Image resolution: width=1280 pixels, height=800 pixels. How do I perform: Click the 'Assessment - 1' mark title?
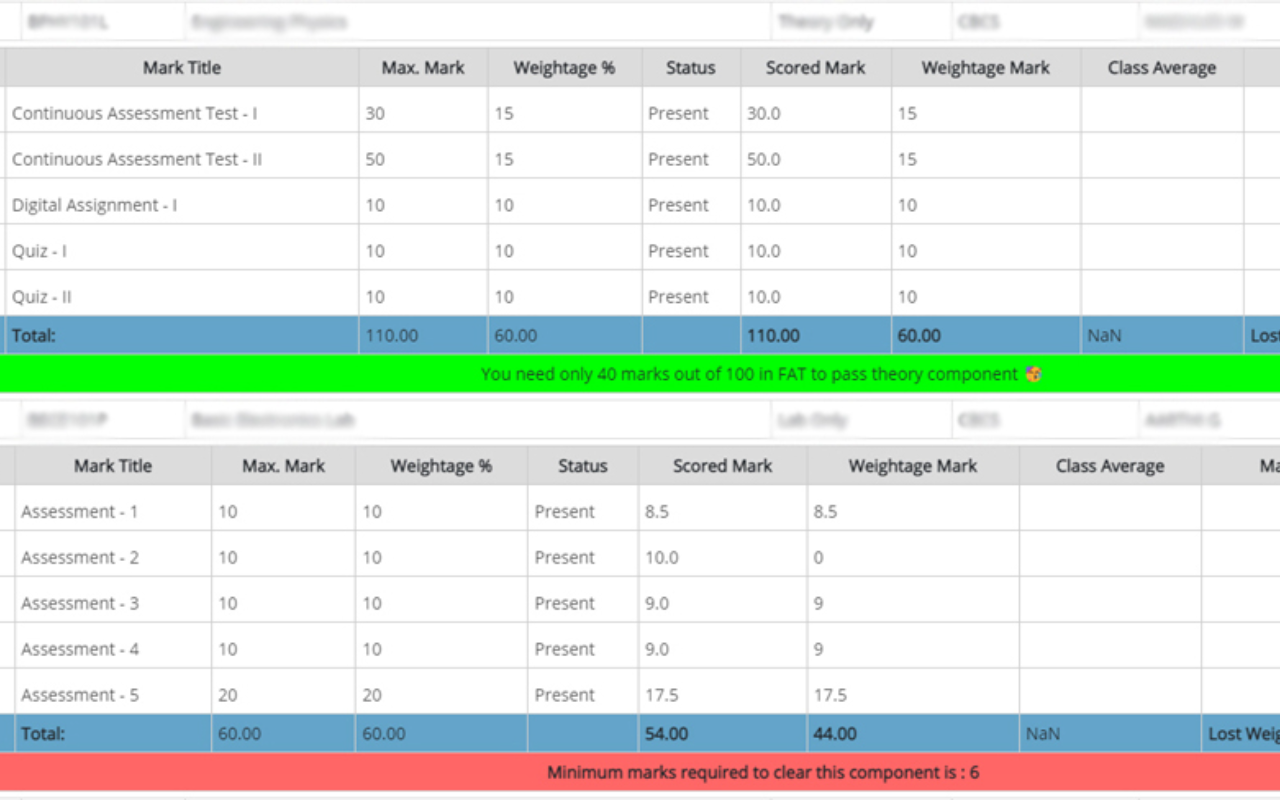pos(80,512)
